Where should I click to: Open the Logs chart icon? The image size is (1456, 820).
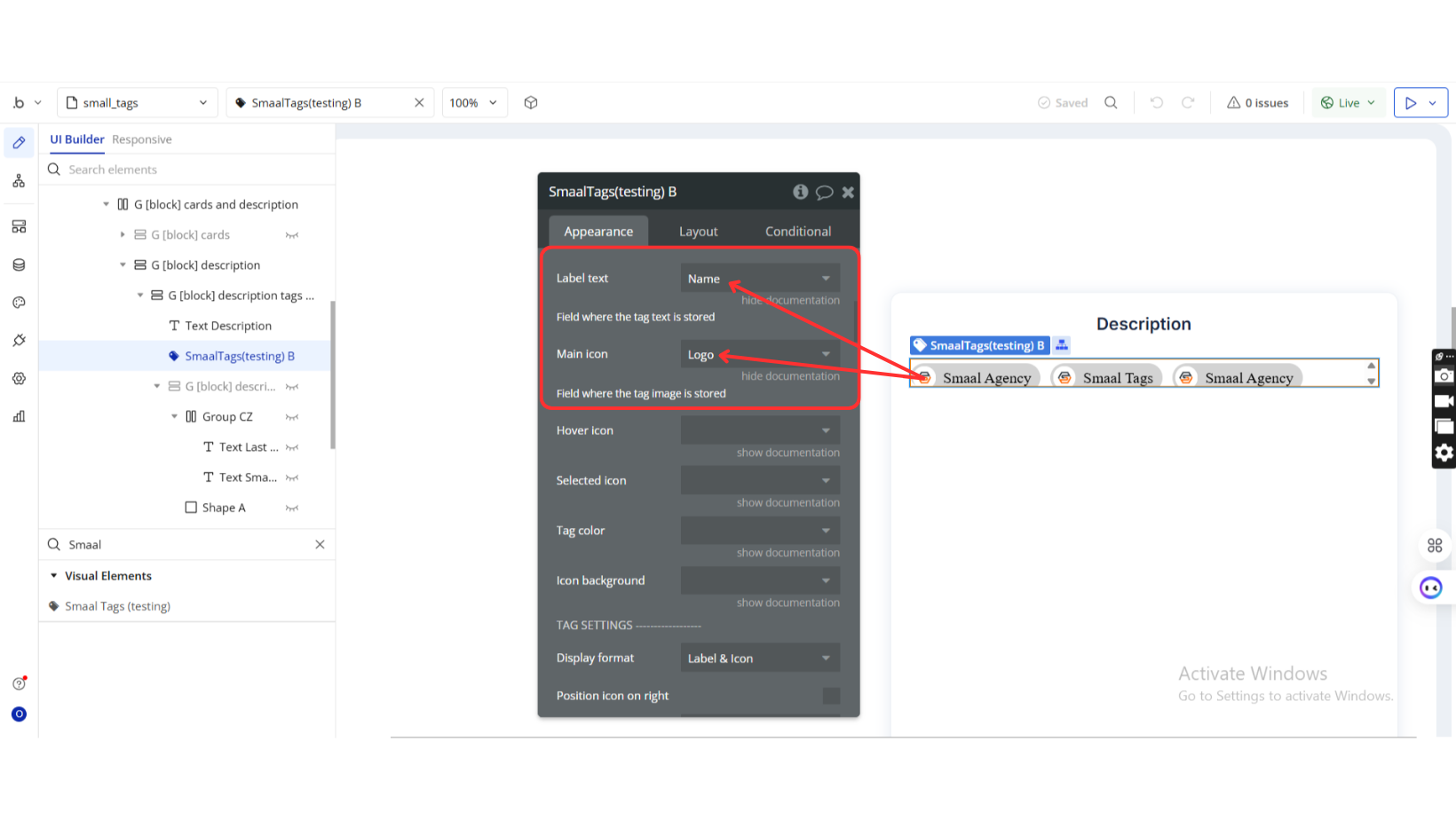click(x=19, y=416)
